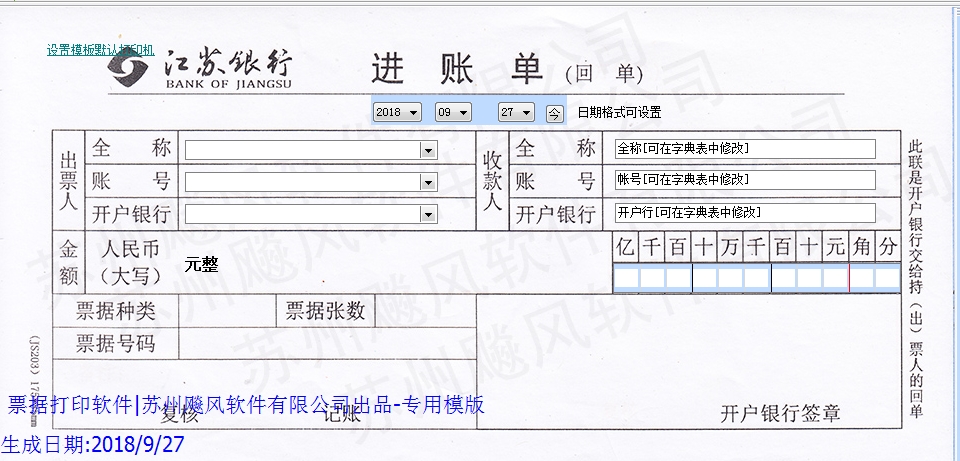The height and width of the screenshot is (461, 960).
Task: Expand the month dropdown showing 09
Action: 463,113
